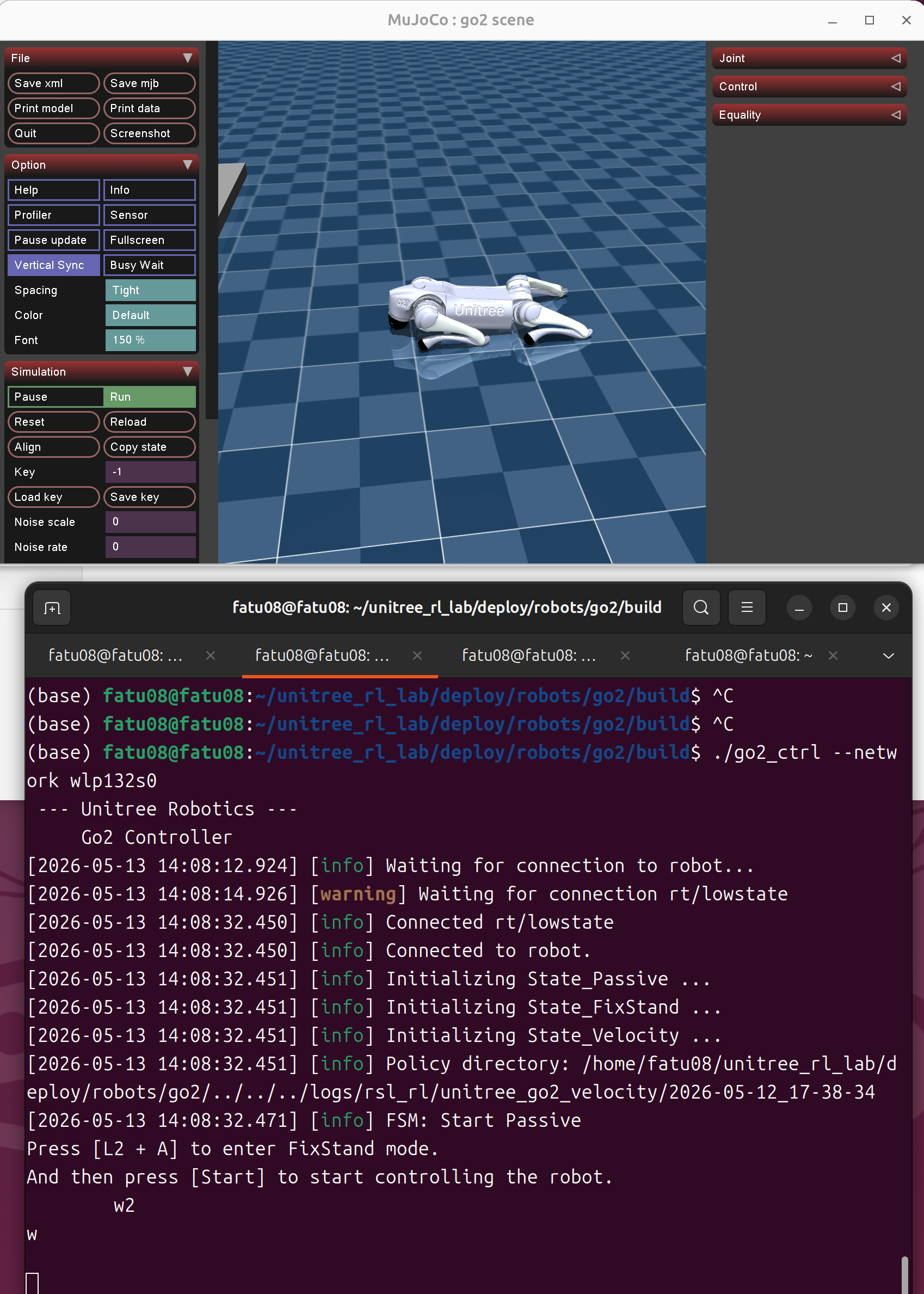Open the terminal tab list dropdown
This screenshot has height=1294, width=924.
coord(888,655)
